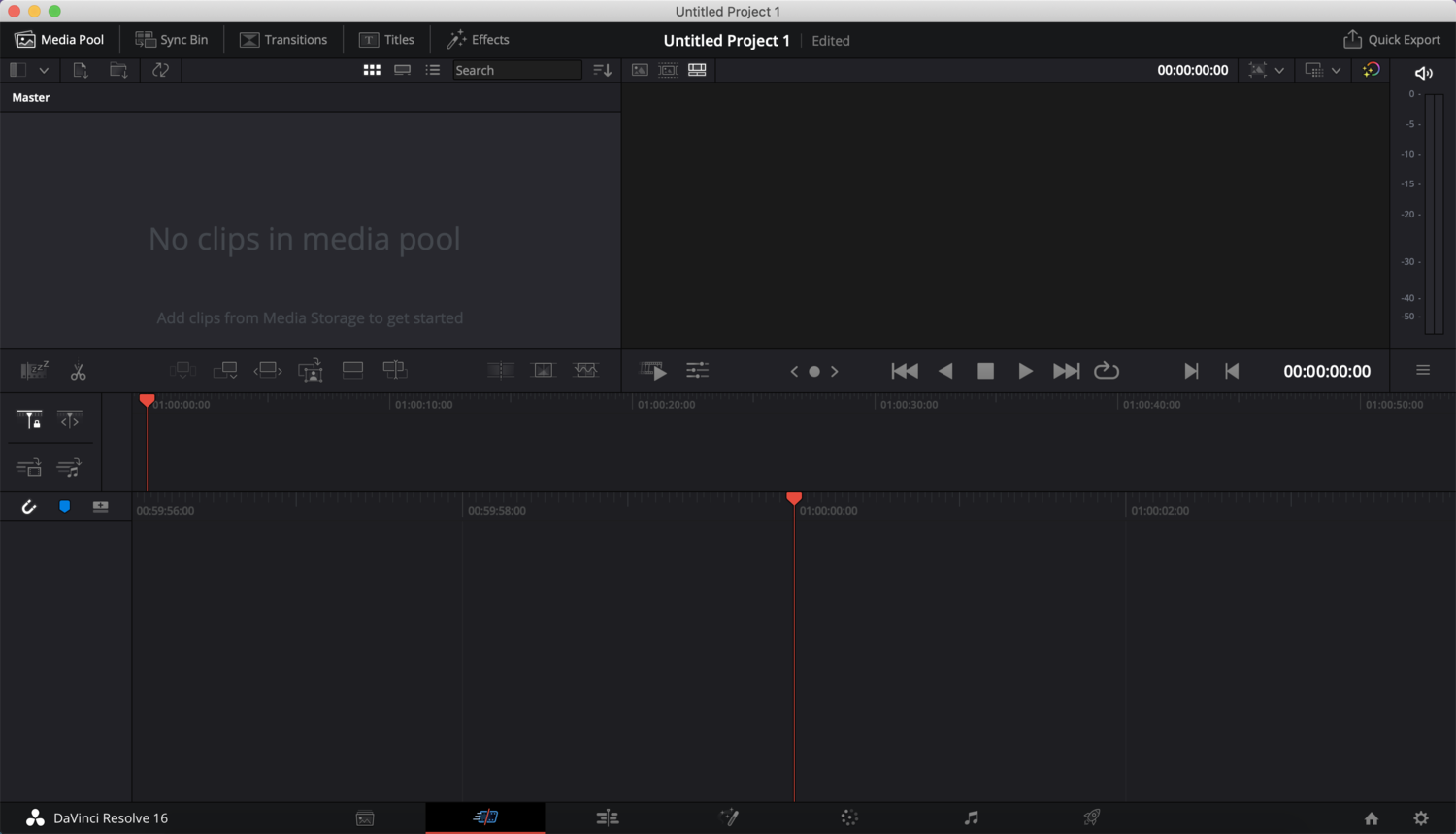Viewport: 1456px width, 834px height.
Task: Click the Play button
Action: point(1025,371)
